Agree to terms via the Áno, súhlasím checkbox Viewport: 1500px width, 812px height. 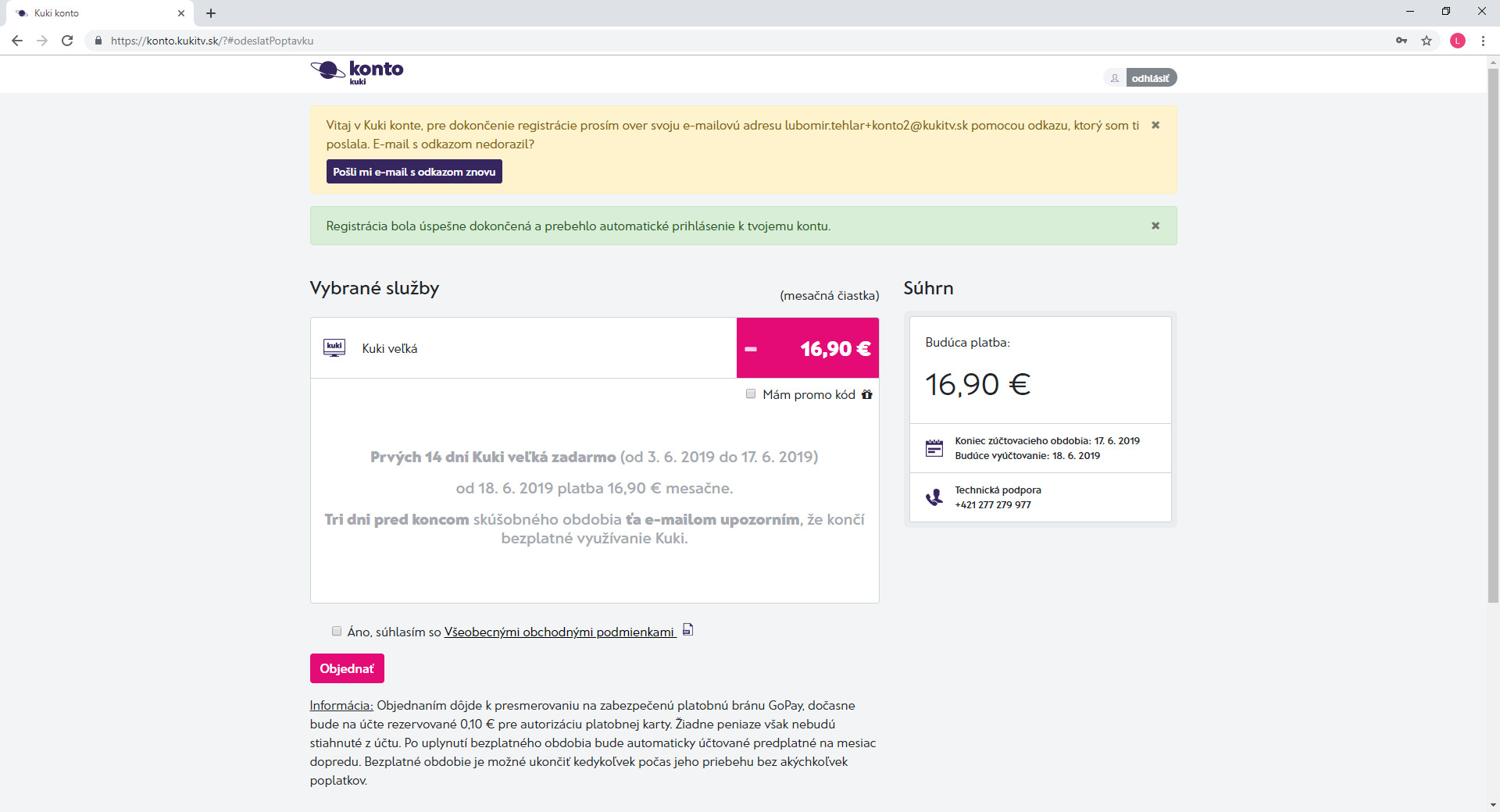(x=337, y=631)
